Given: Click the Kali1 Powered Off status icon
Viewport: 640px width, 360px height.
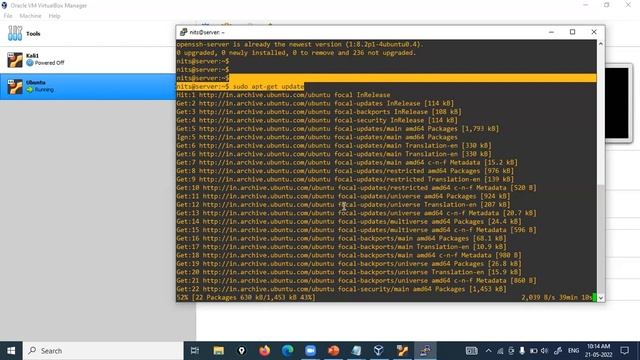Looking at the screenshot, I should click(30, 62).
